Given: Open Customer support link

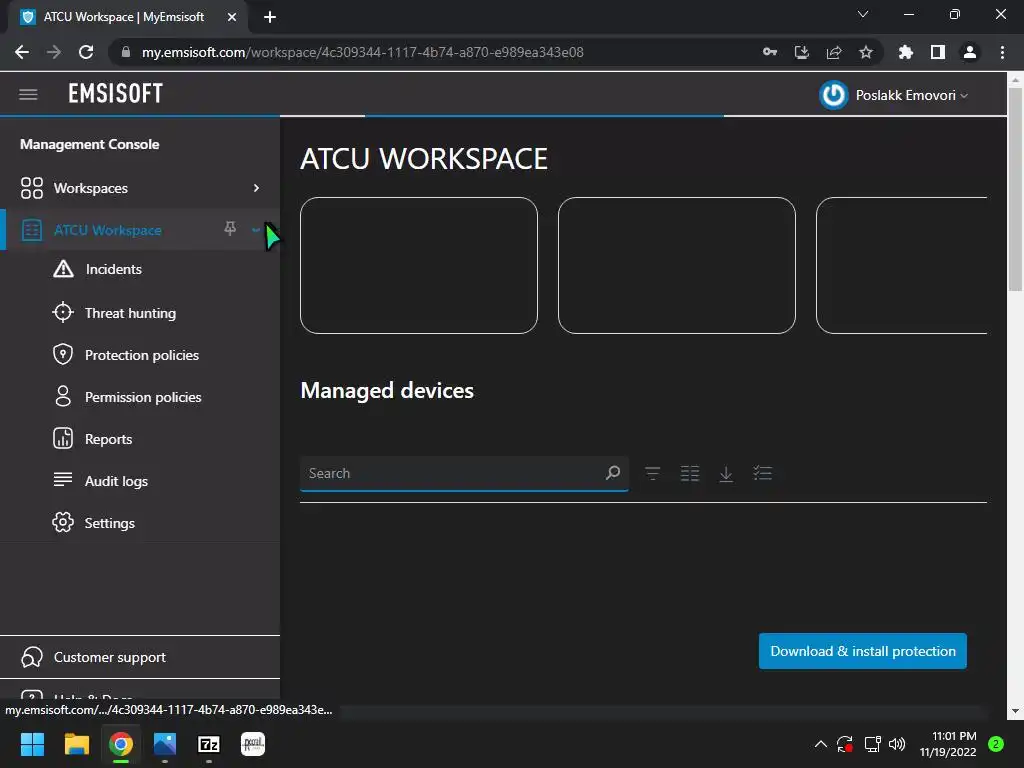Looking at the screenshot, I should [110, 658].
